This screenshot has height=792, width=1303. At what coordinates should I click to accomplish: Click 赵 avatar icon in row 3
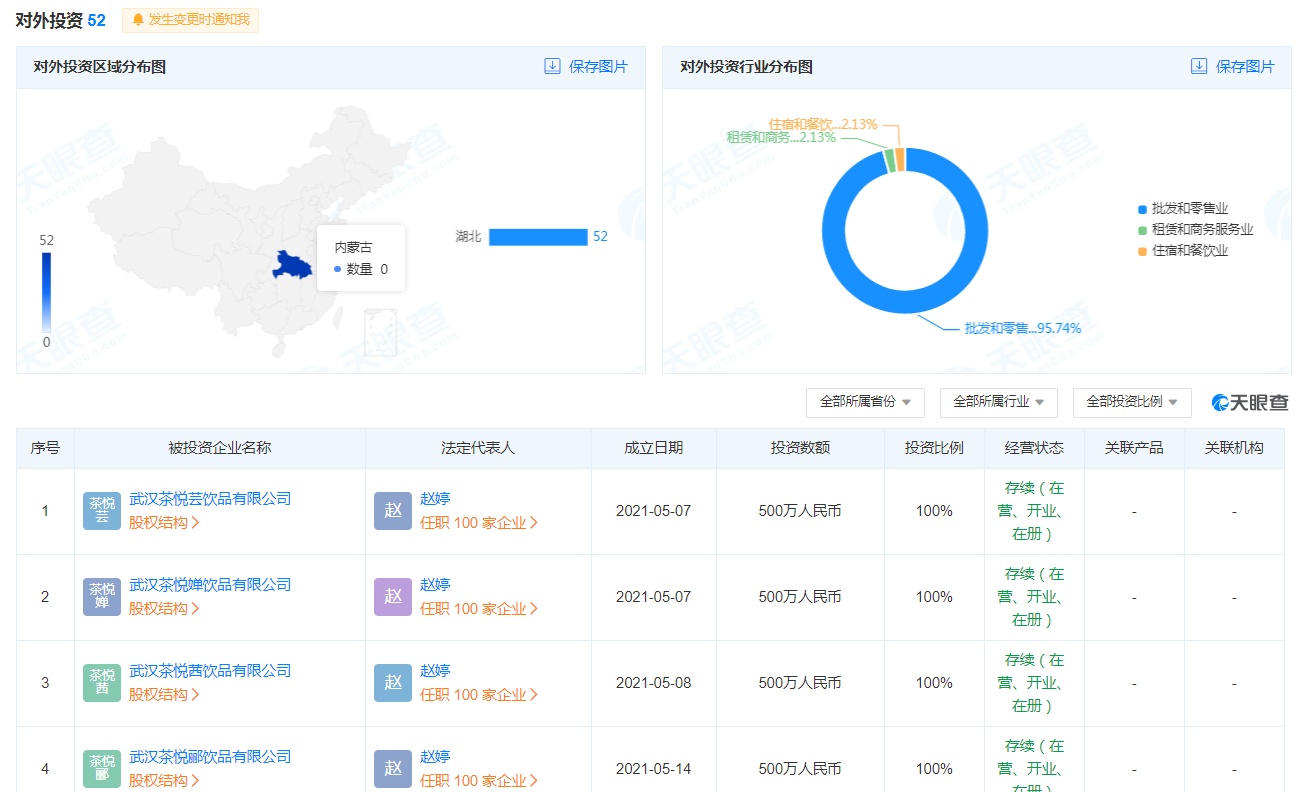(393, 683)
